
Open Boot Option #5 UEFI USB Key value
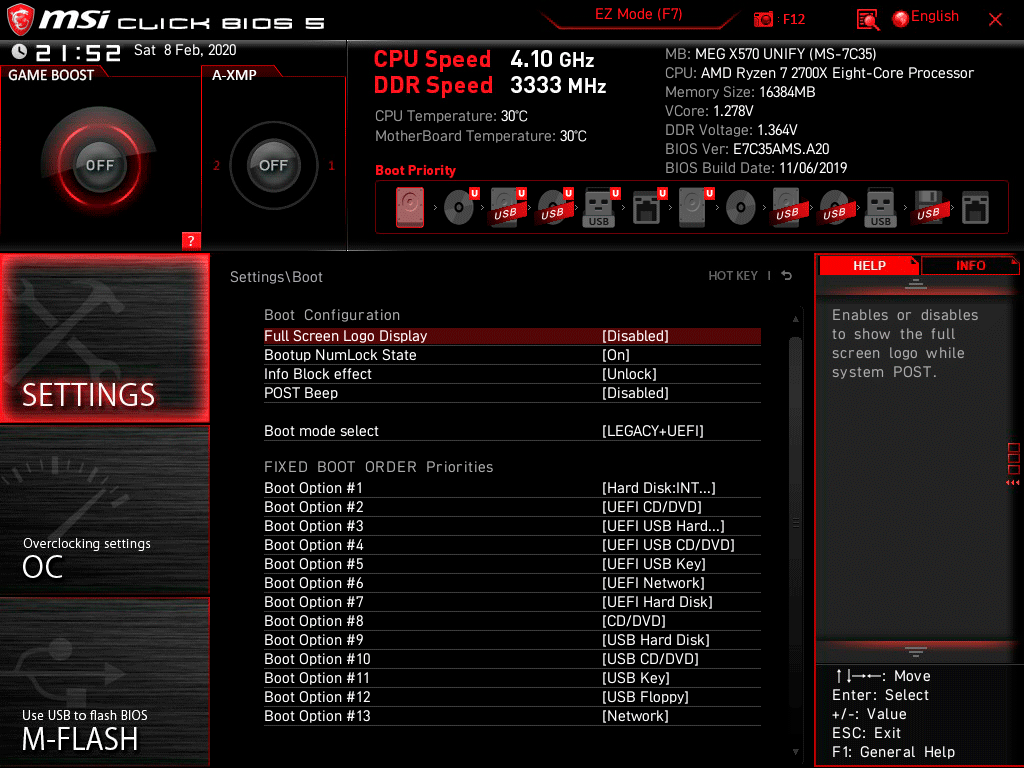[x=654, y=564]
